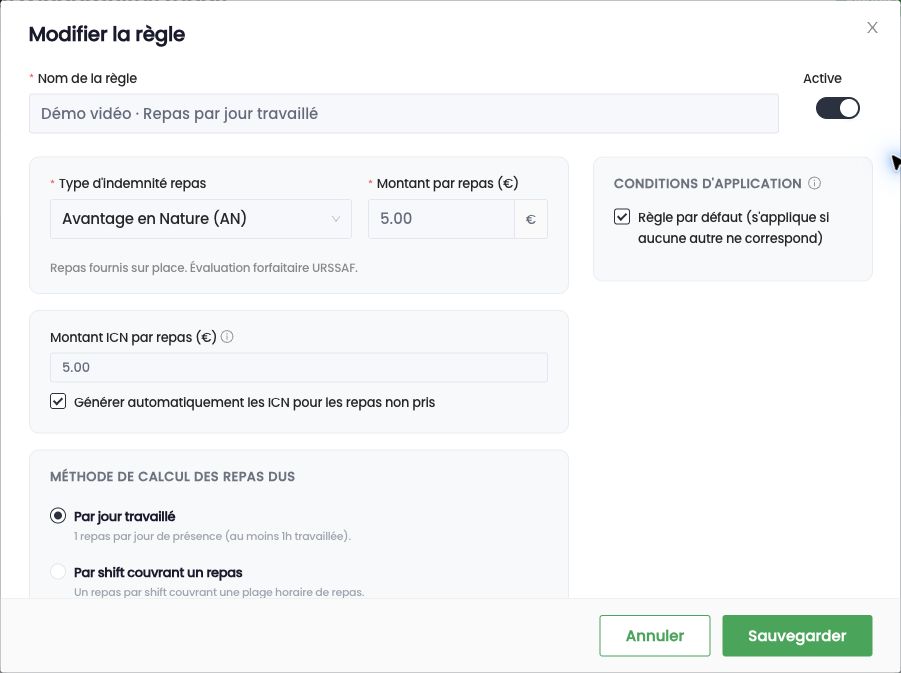The image size is (901, 673).
Task: Click the Nom de la règle field
Action: [403, 113]
